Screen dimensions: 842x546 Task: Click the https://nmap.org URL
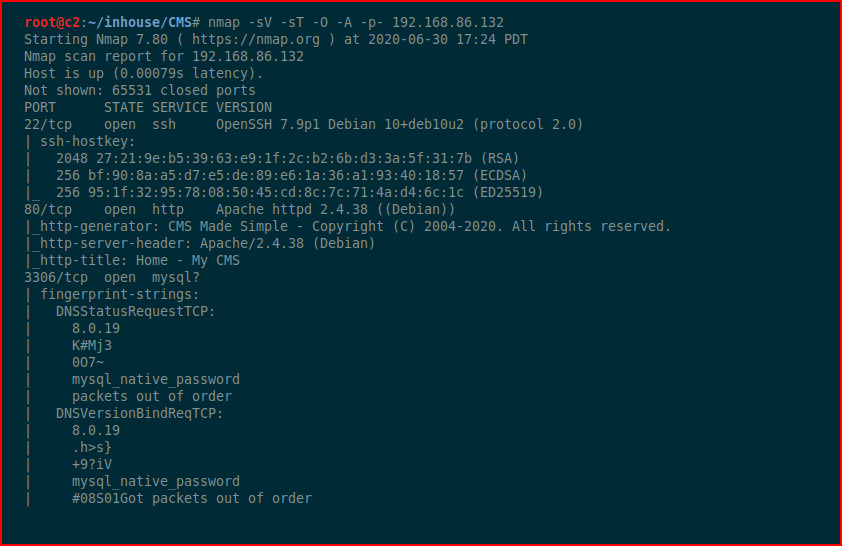256,40
